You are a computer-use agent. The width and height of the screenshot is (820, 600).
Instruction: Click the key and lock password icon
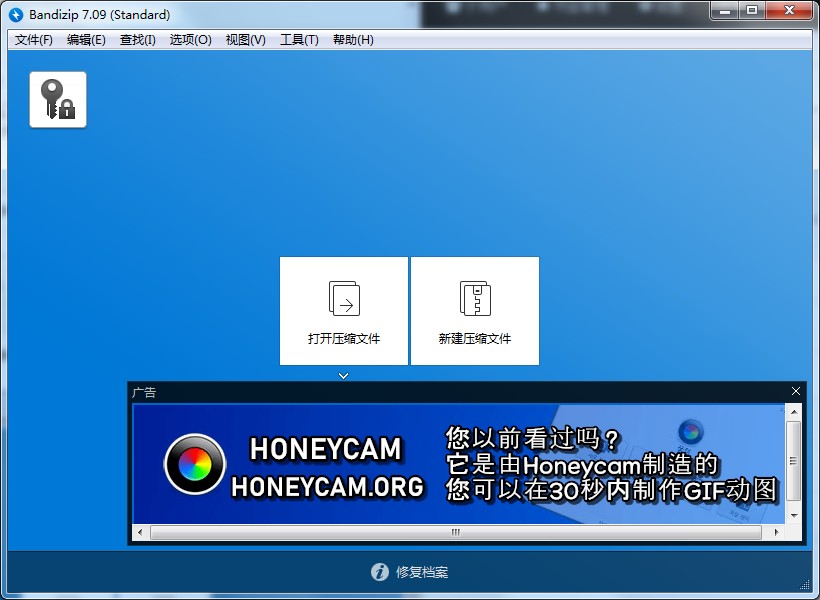pos(58,100)
